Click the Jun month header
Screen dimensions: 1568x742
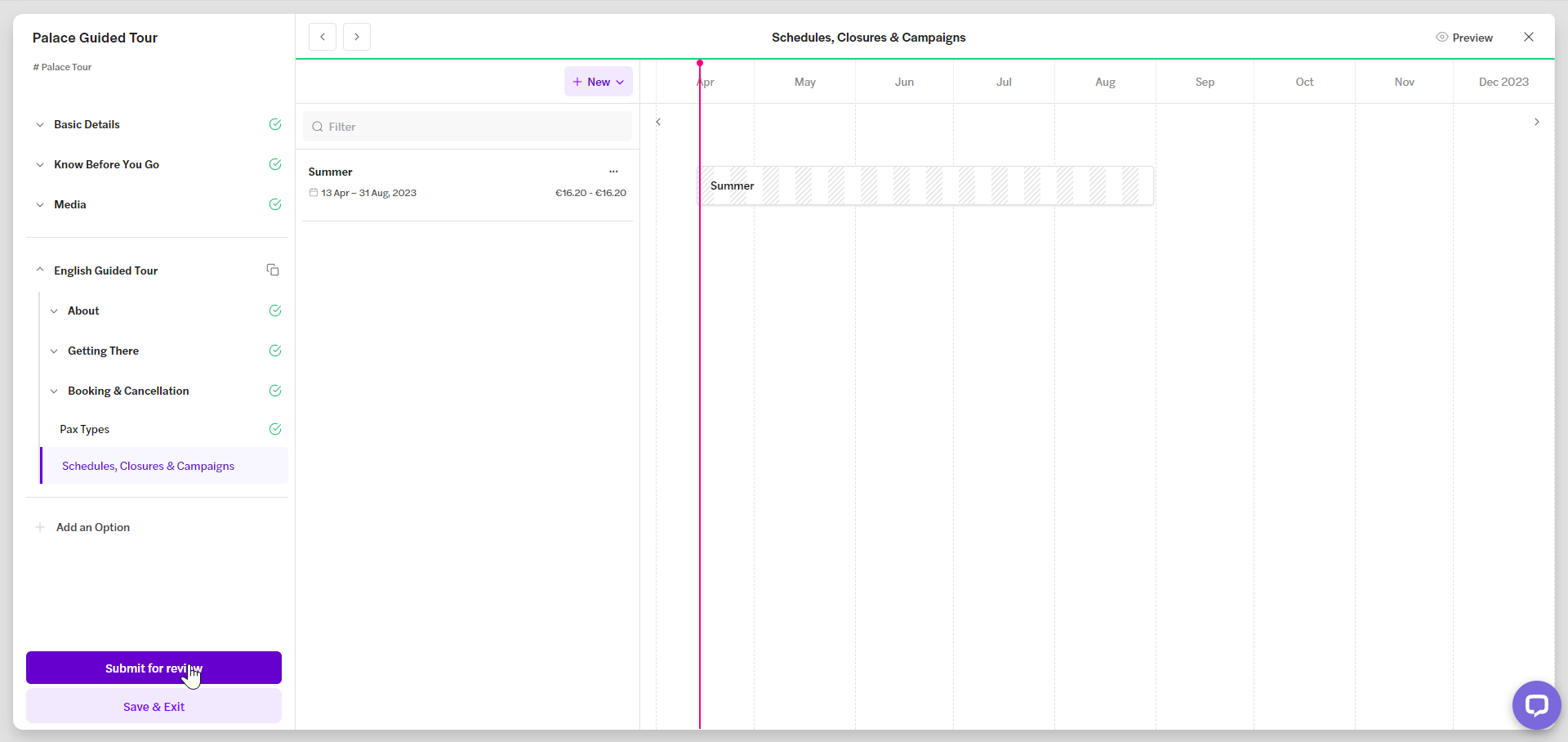[x=904, y=82]
